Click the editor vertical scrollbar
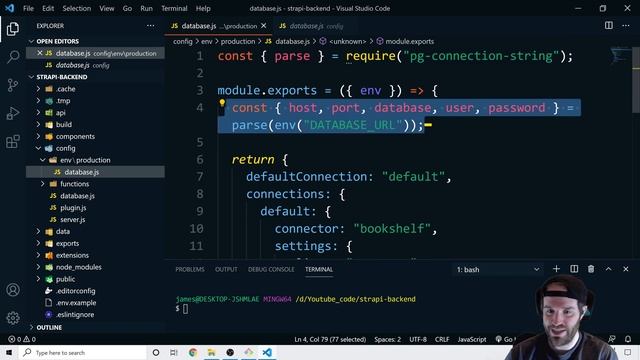The height and width of the screenshot is (360, 640). point(636,80)
